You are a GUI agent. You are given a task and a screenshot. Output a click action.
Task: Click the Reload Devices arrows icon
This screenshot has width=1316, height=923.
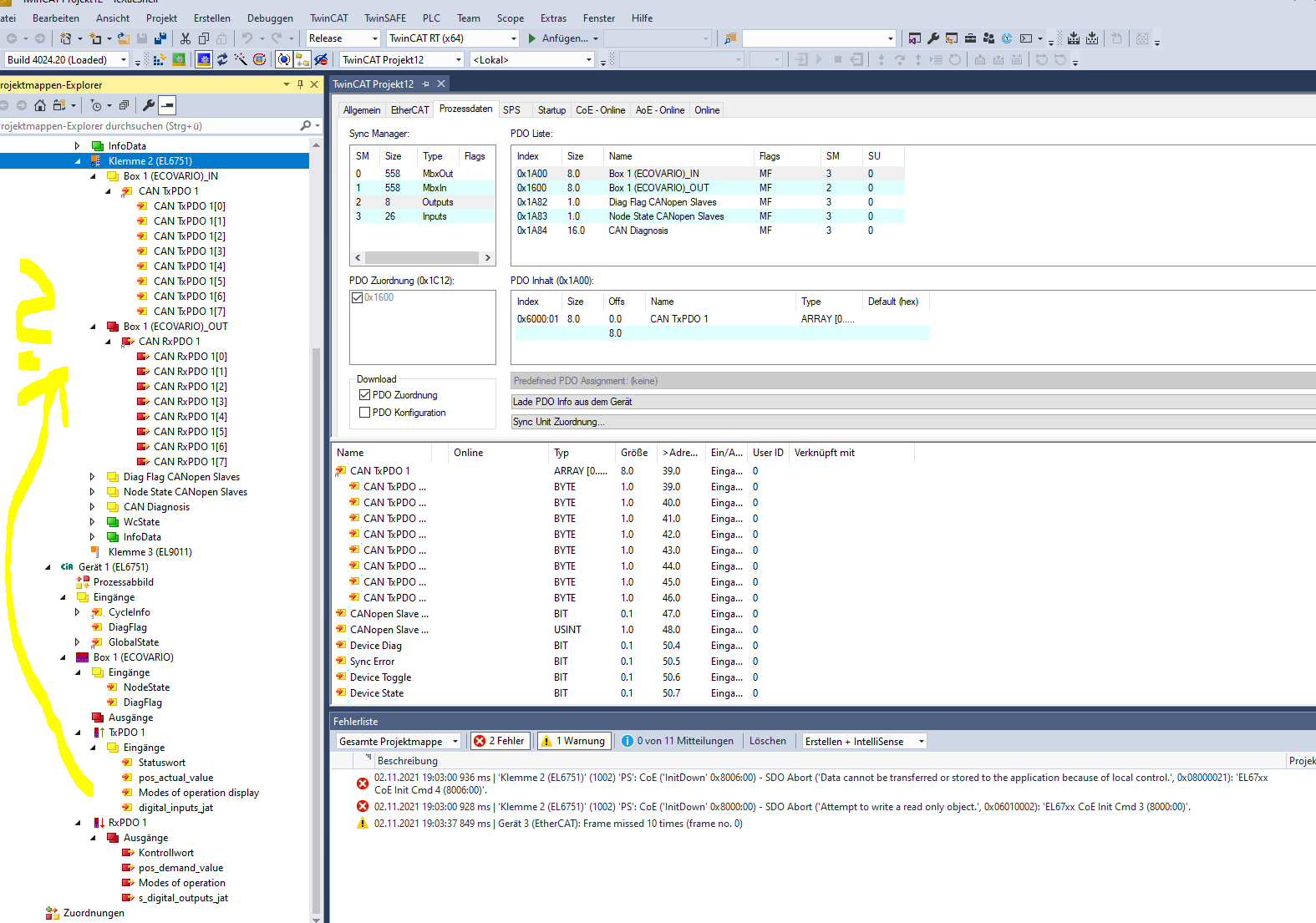[x=222, y=59]
